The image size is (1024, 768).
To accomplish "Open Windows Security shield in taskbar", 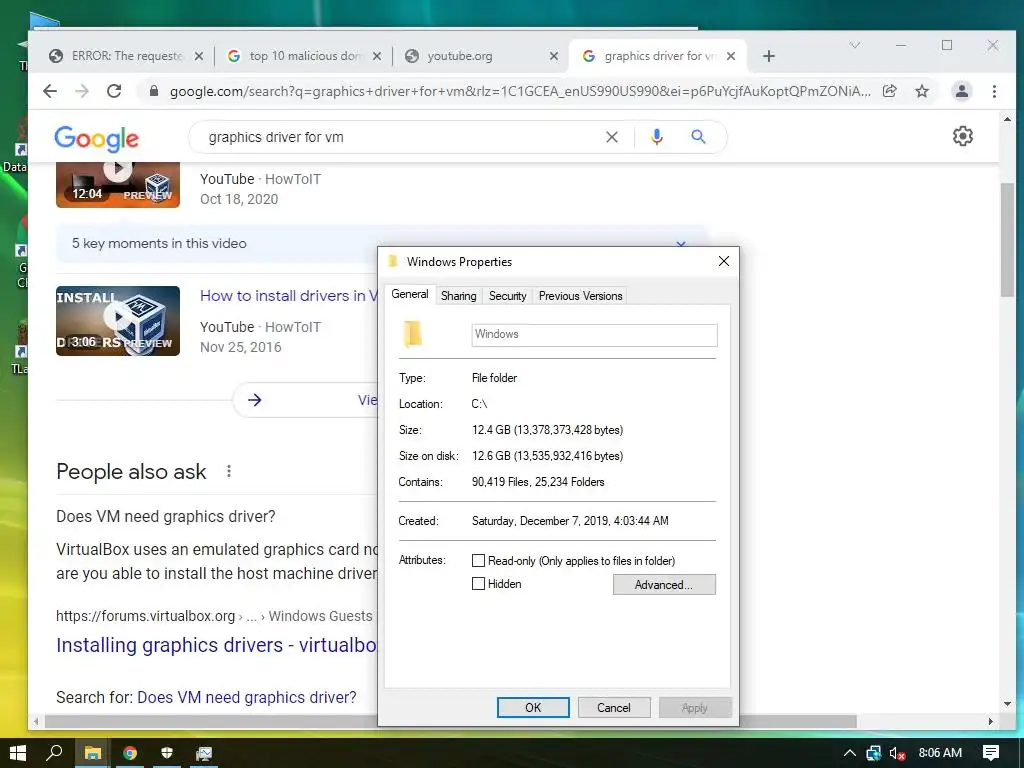I will coord(167,753).
